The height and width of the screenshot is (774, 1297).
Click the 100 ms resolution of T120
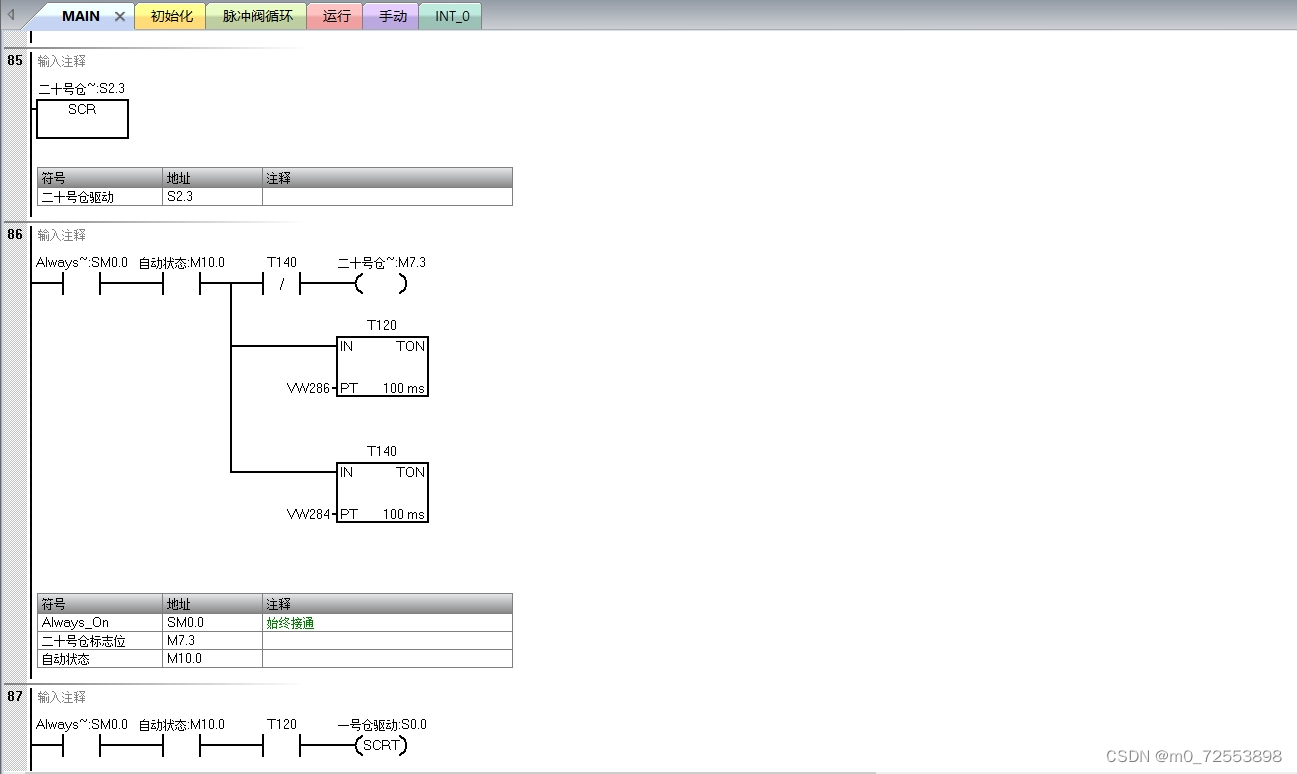(x=404, y=388)
